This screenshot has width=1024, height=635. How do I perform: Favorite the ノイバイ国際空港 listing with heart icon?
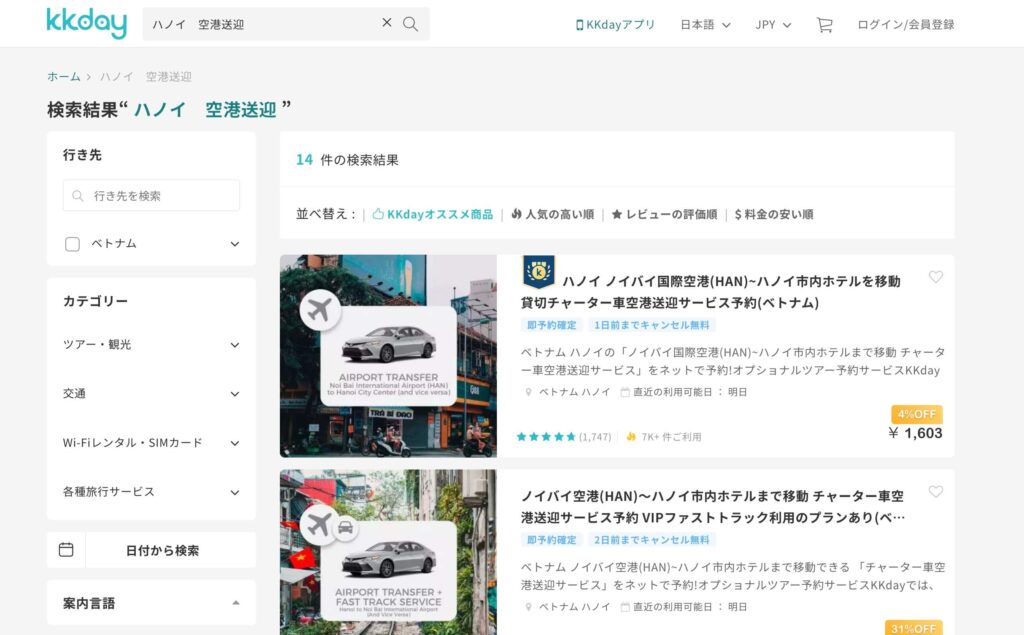(936, 277)
